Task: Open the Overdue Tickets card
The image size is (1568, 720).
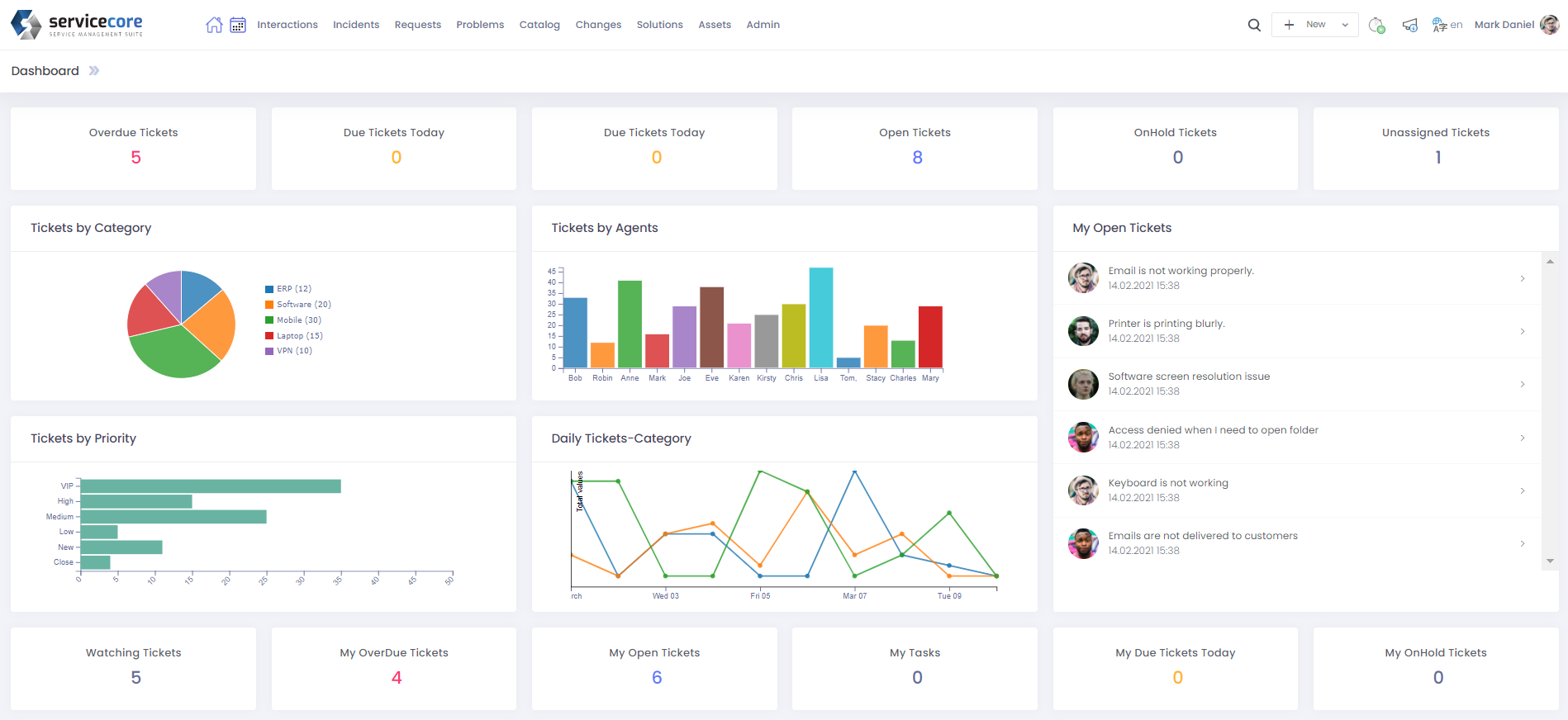Action: click(x=134, y=149)
